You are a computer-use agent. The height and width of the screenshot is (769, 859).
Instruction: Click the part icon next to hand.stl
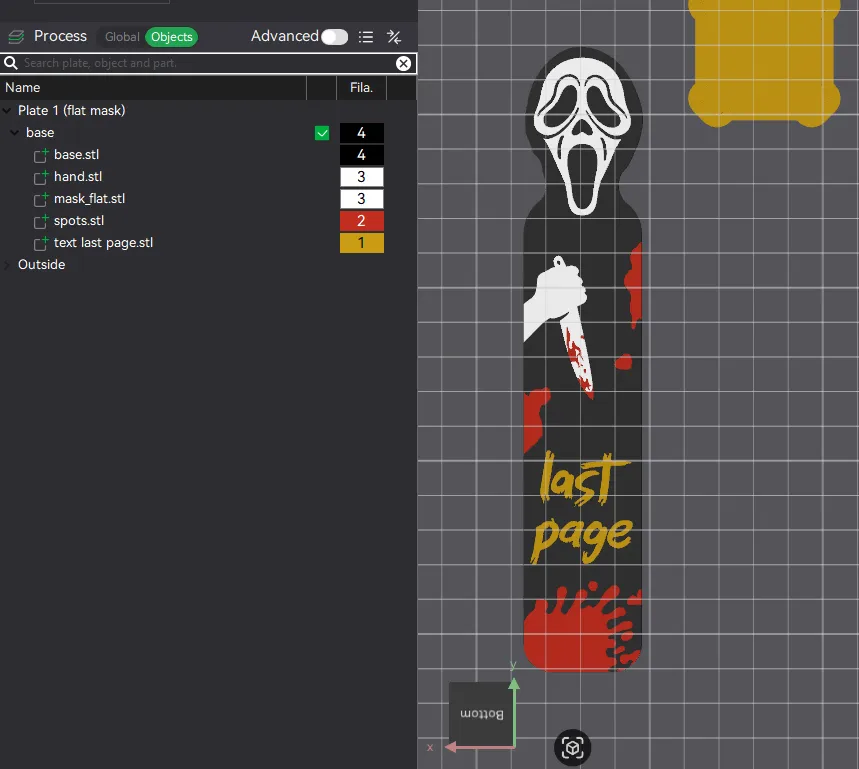(41, 177)
